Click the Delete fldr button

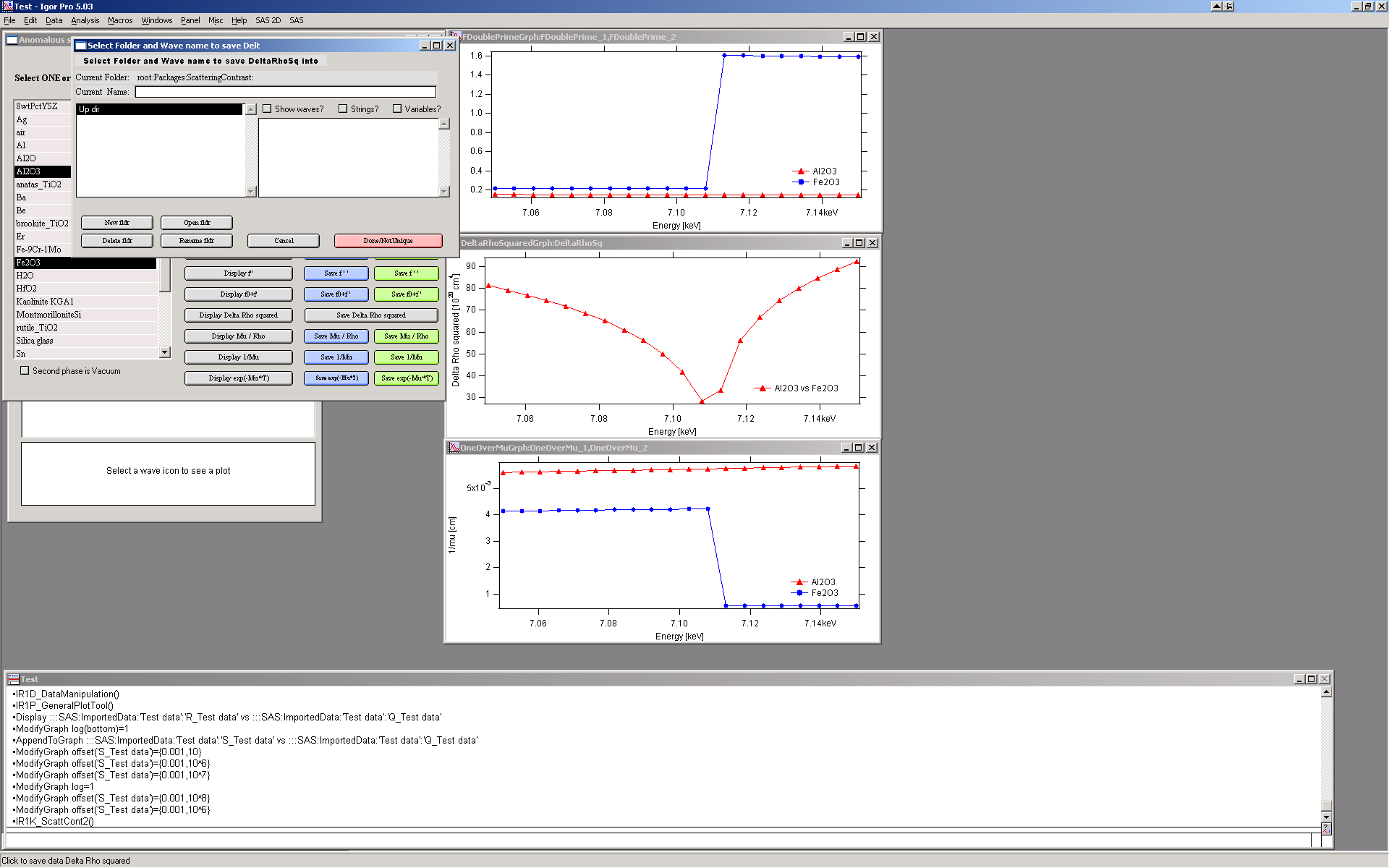(x=117, y=241)
